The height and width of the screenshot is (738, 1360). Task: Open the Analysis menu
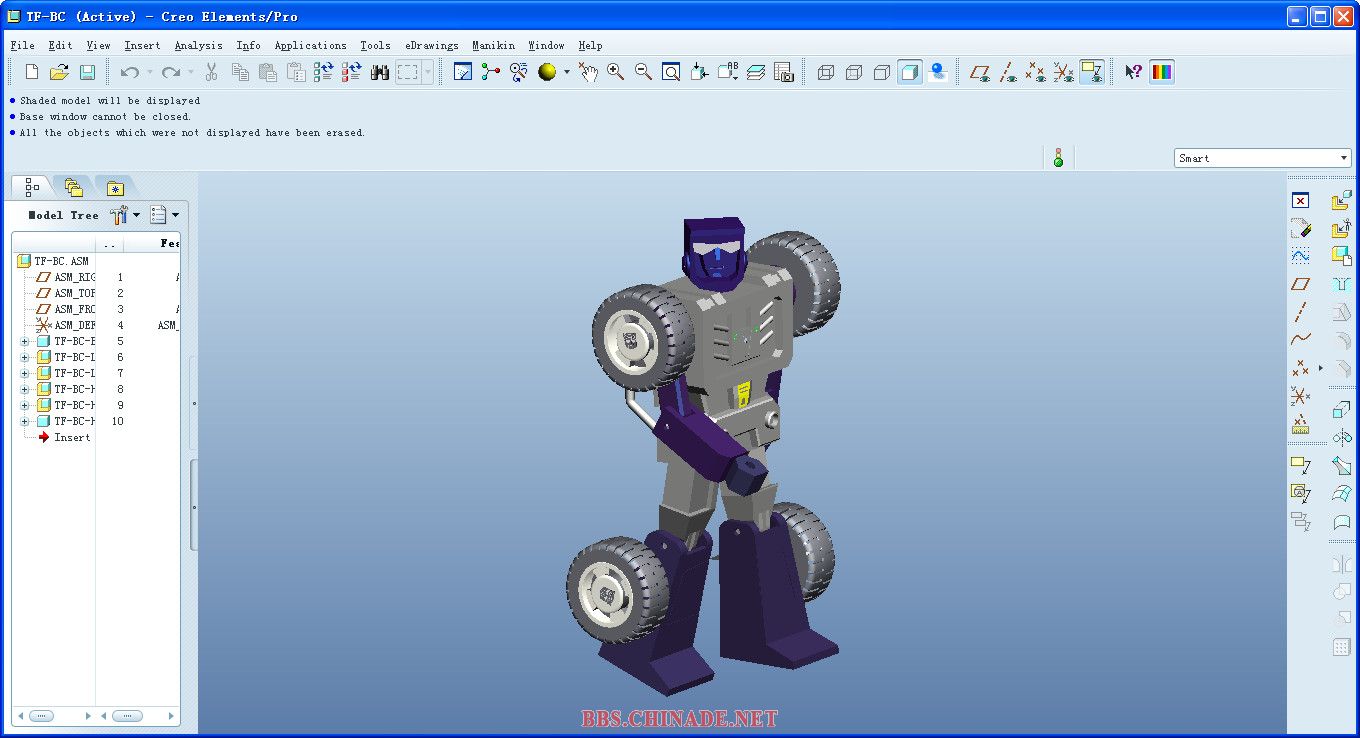pyautogui.click(x=198, y=45)
